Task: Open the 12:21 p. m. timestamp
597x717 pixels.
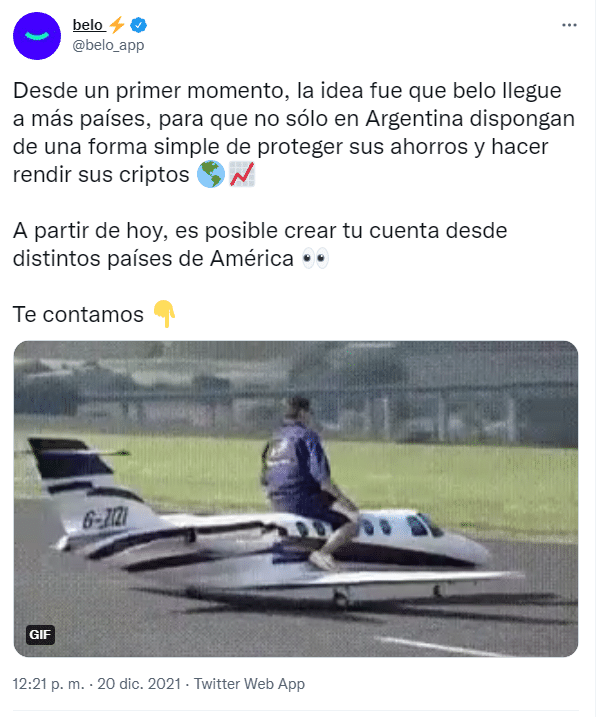Action: pyautogui.click(x=48, y=684)
